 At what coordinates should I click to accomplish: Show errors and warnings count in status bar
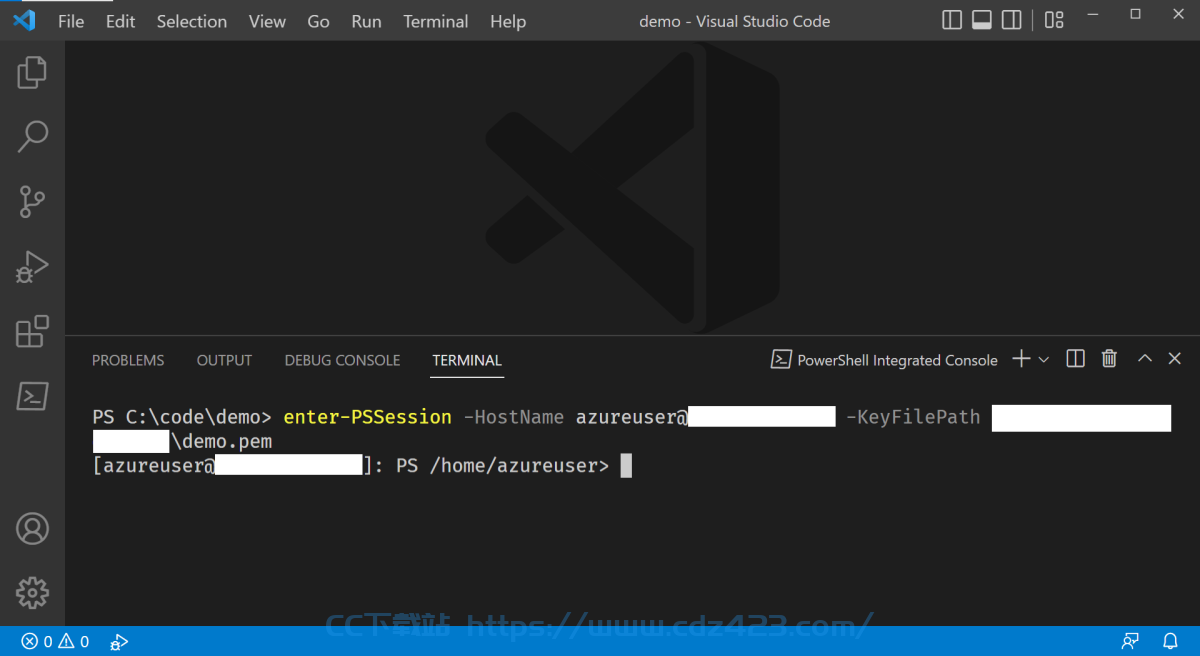pyautogui.click(x=55, y=642)
